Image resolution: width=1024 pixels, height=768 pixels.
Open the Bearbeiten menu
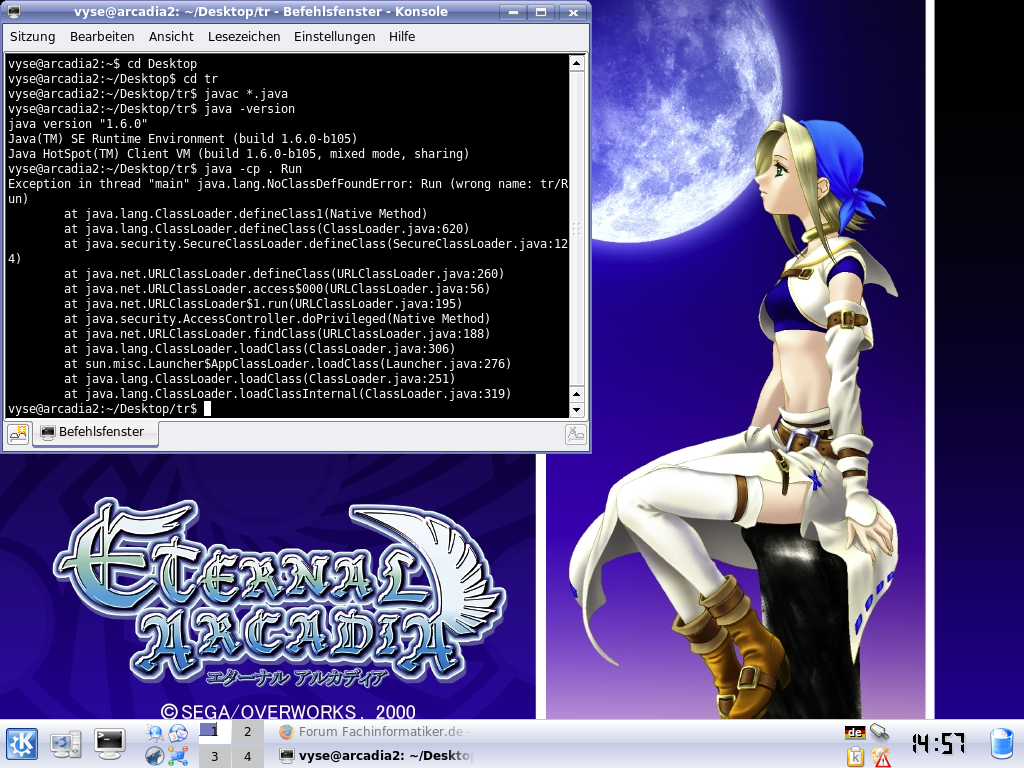pyautogui.click(x=102, y=37)
